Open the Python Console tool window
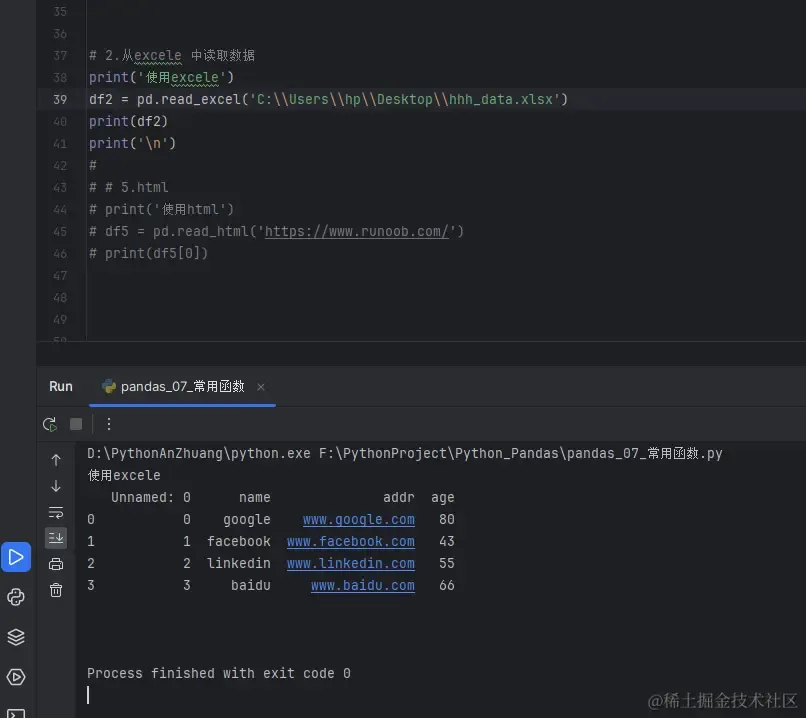The image size is (806, 718). pyautogui.click(x=16, y=597)
